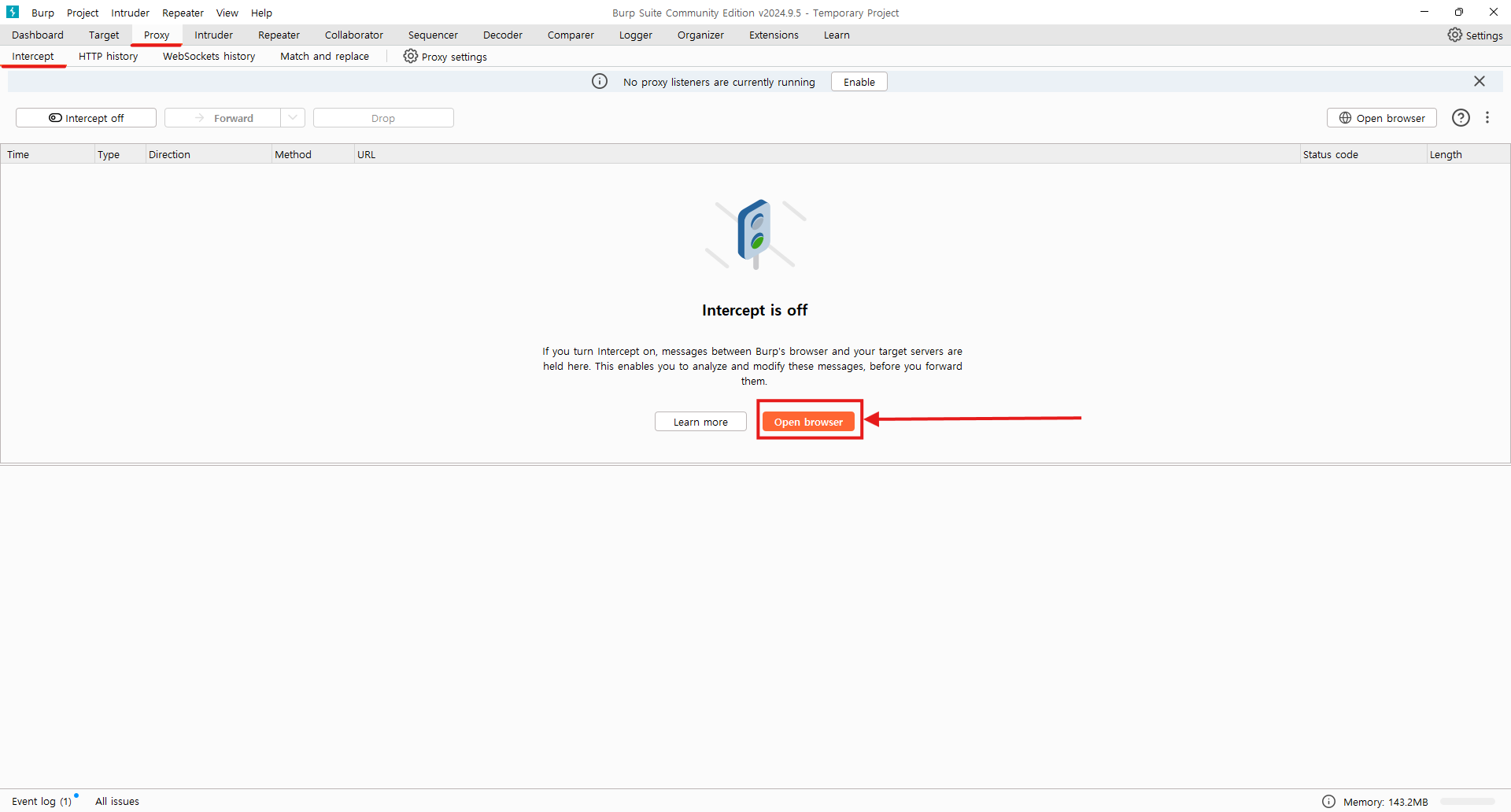The image size is (1511, 812).
Task: Sort by the Type column header
Action: [x=120, y=154]
